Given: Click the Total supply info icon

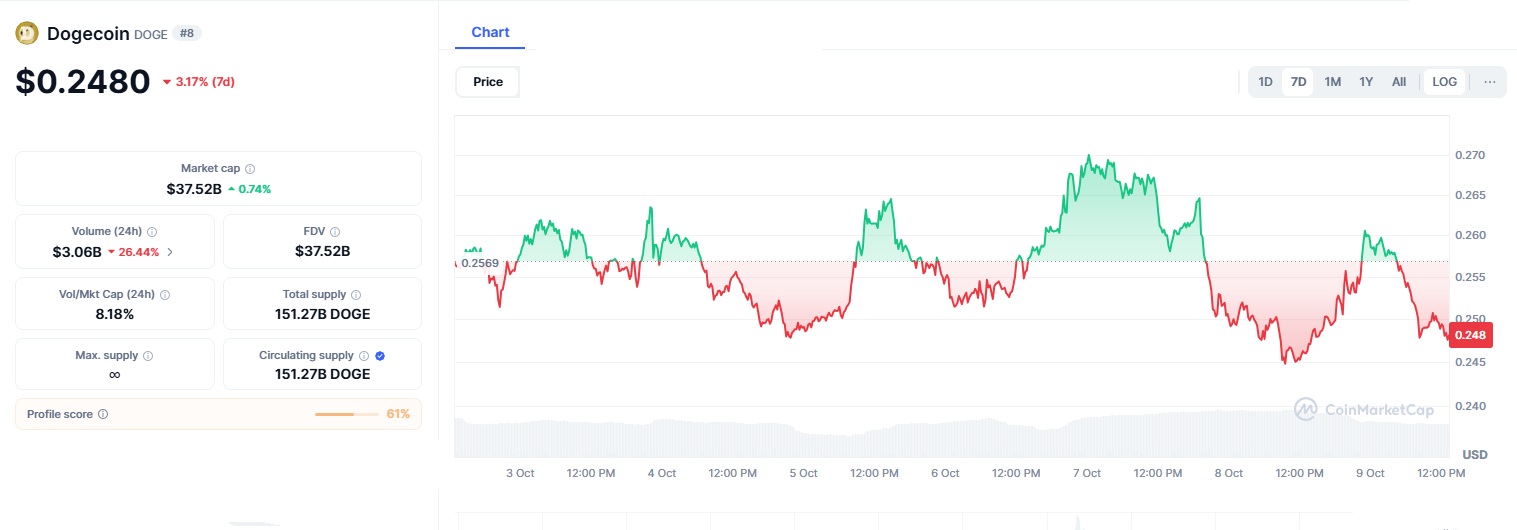Looking at the screenshot, I should [356, 295].
